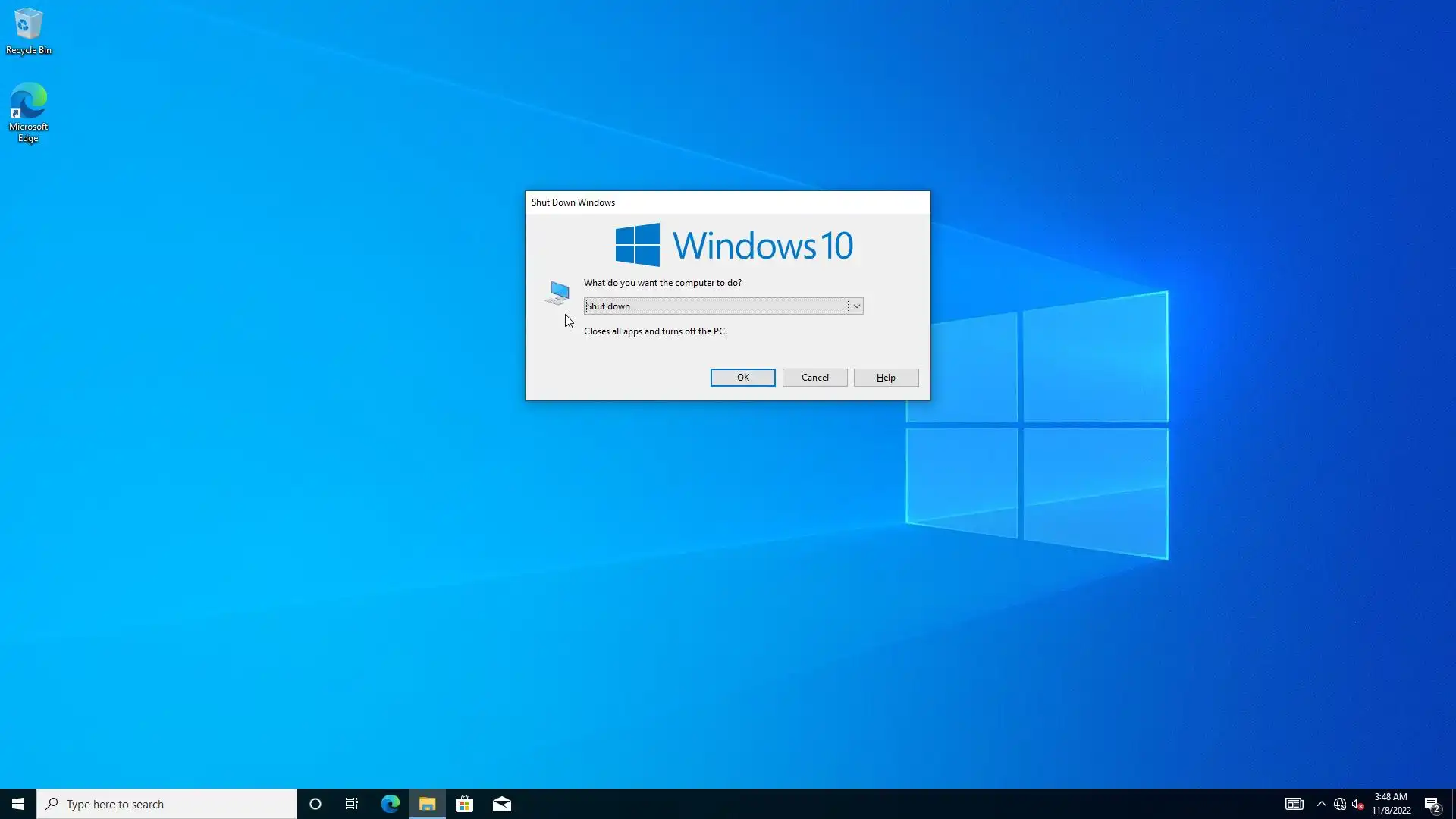Click the muted speaker volume icon
Screen dimensions: 1456x819
[1357, 804]
